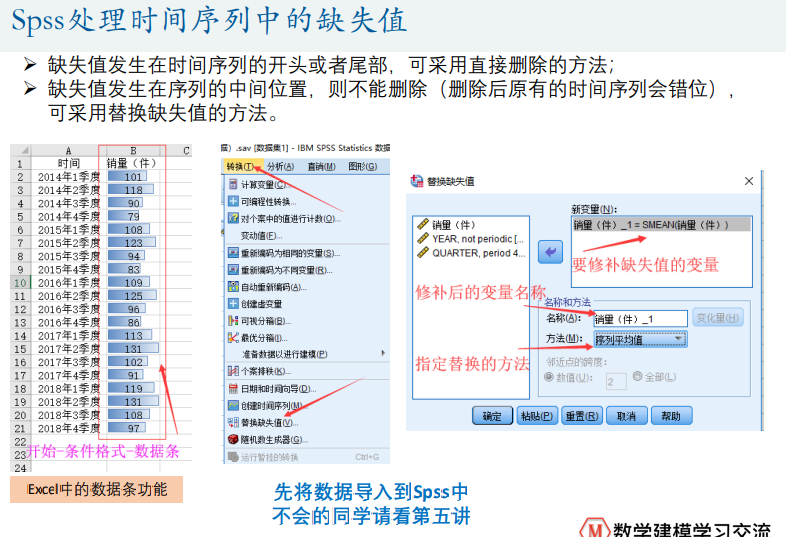Image resolution: width=788 pixels, height=537 pixels.
Task: Open the 转换(T) Transform menu
Action: click(240, 166)
